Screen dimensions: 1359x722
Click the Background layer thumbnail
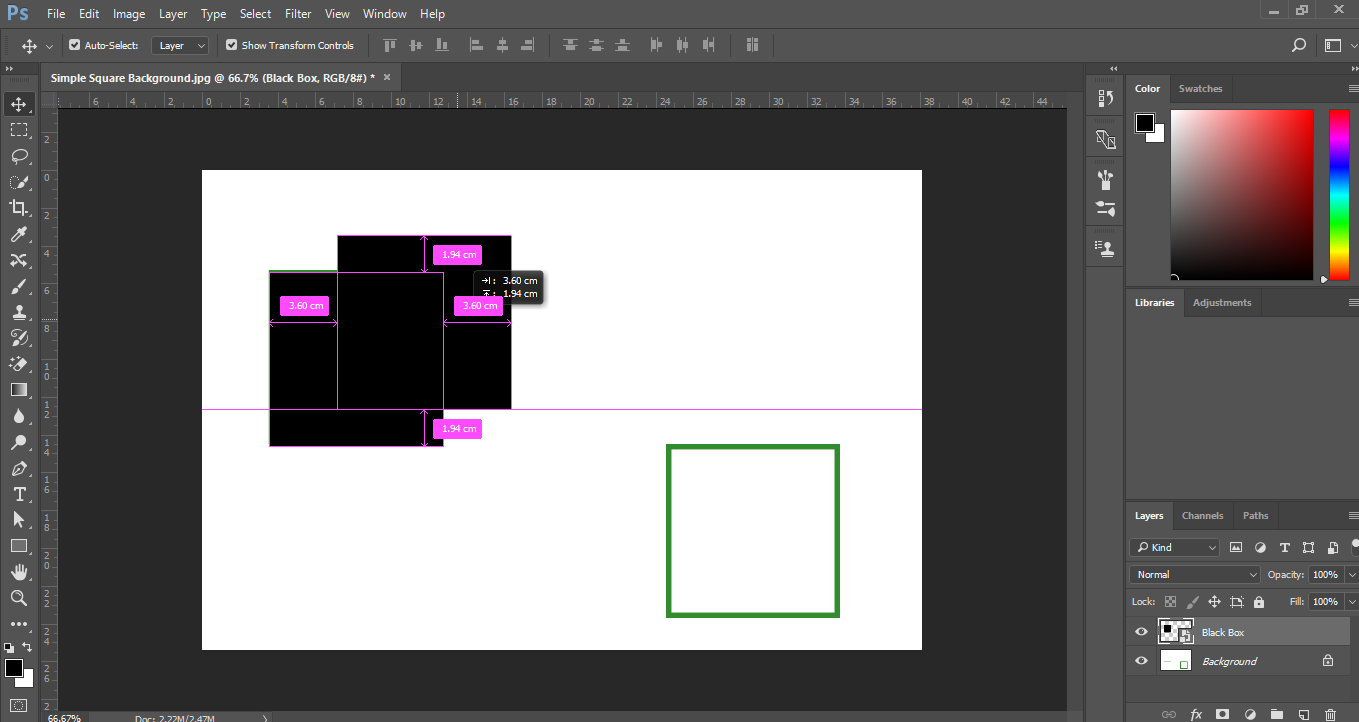[1175, 661]
